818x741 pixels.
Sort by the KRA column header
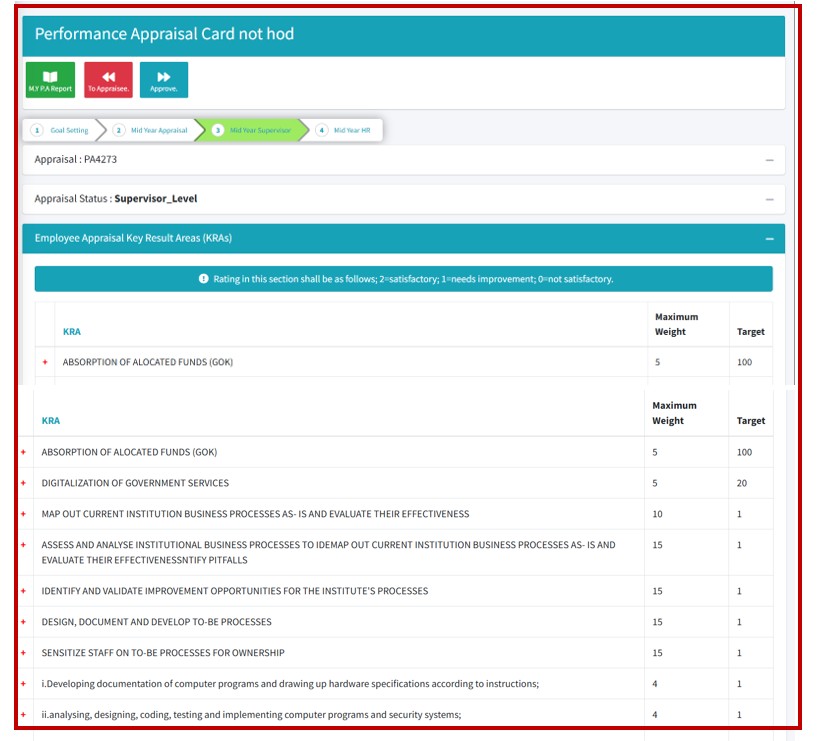[x=51, y=421]
